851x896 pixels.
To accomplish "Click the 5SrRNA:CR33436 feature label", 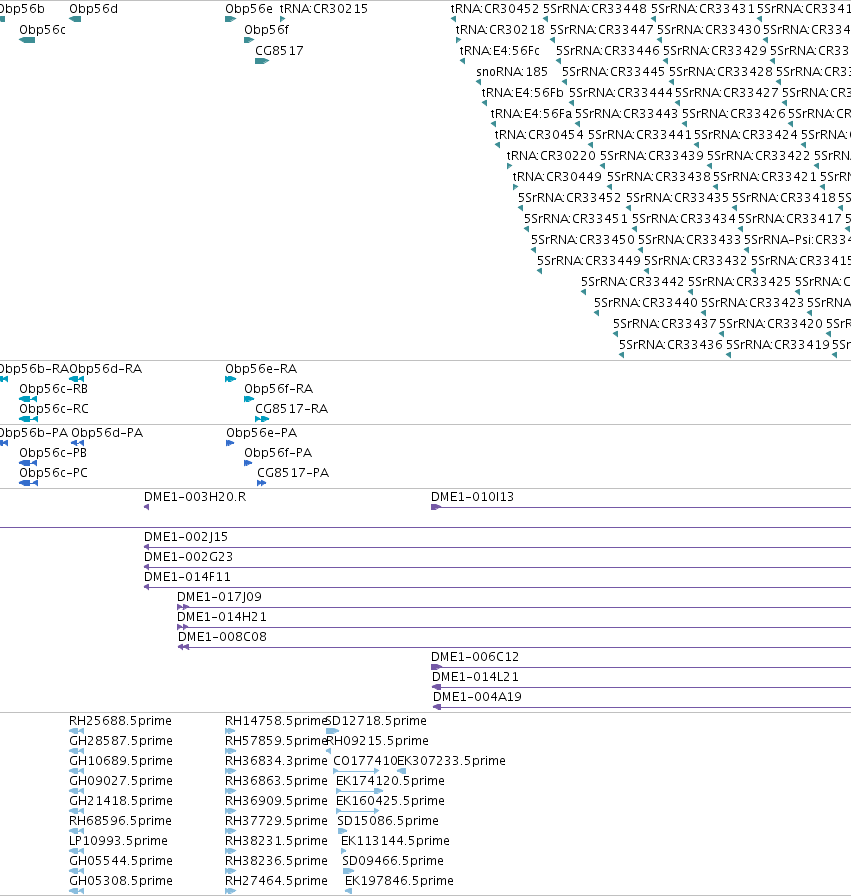I will (671, 345).
